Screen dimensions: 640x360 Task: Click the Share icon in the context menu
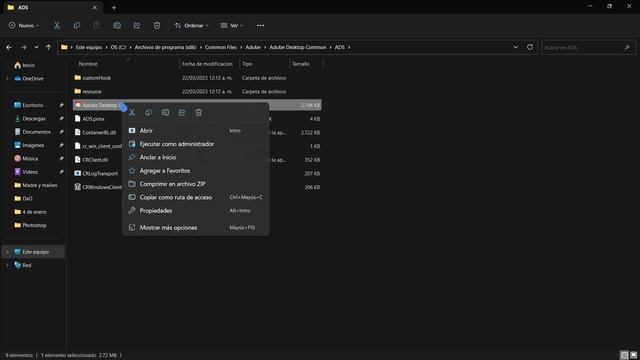[182, 113]
